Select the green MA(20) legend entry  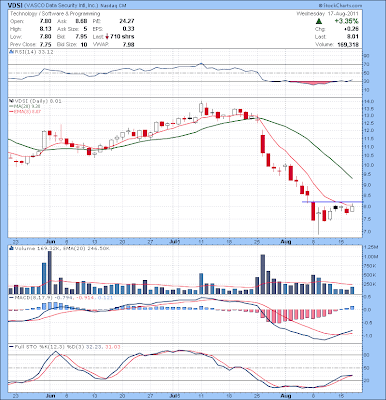point(25,106)
